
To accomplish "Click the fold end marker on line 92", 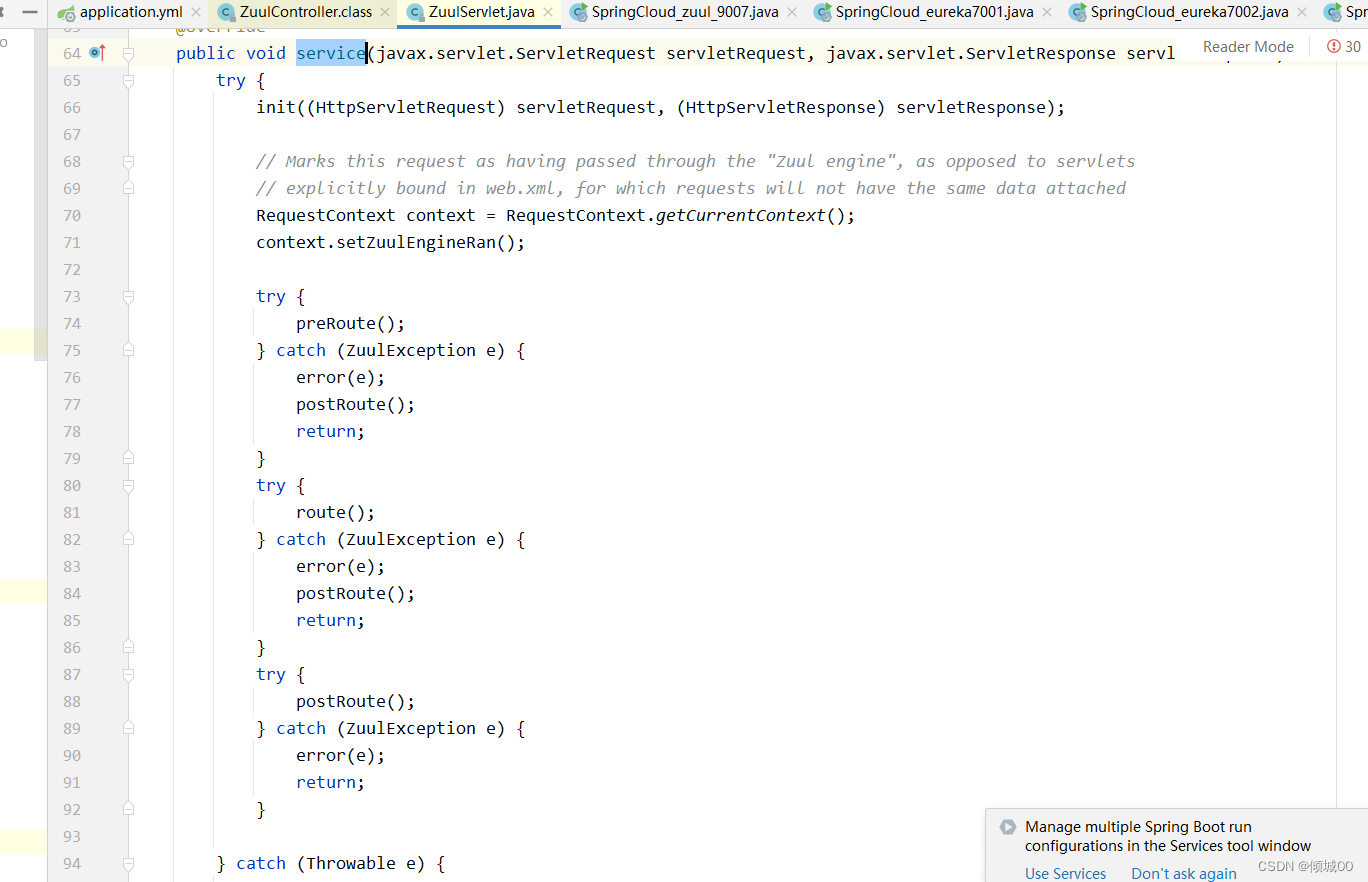I will point(128,809).
